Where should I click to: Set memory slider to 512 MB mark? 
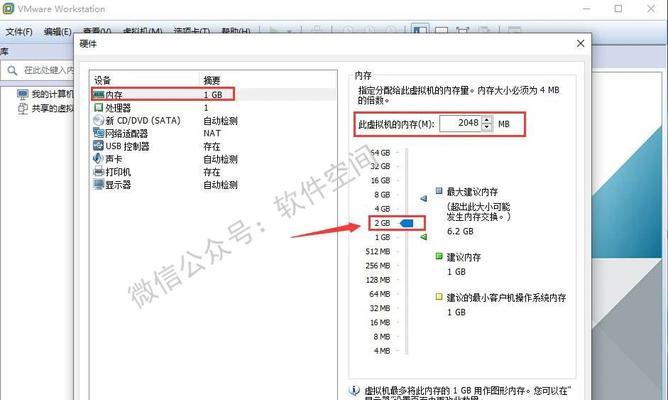tap(406, 251)
